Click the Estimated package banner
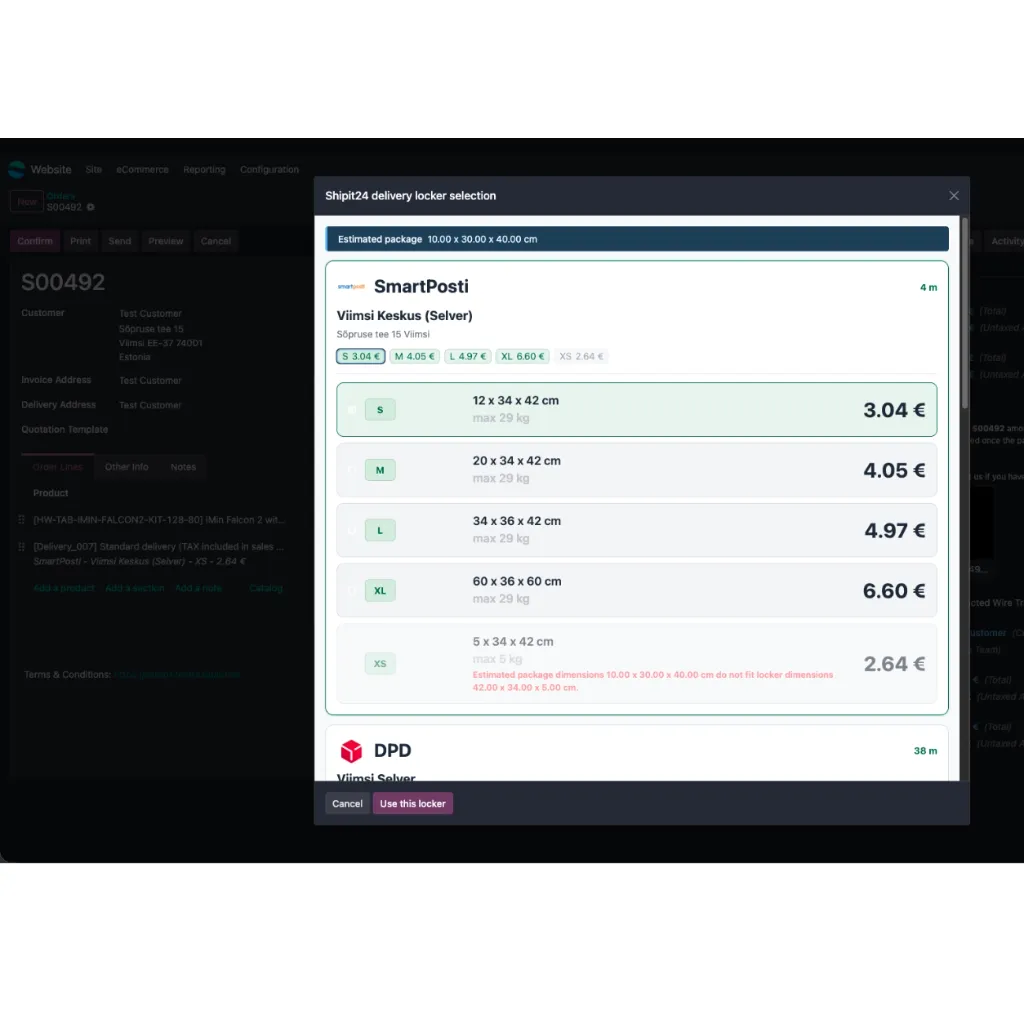The height and width of the screenshot is (1024, 1024). point(637,239)
